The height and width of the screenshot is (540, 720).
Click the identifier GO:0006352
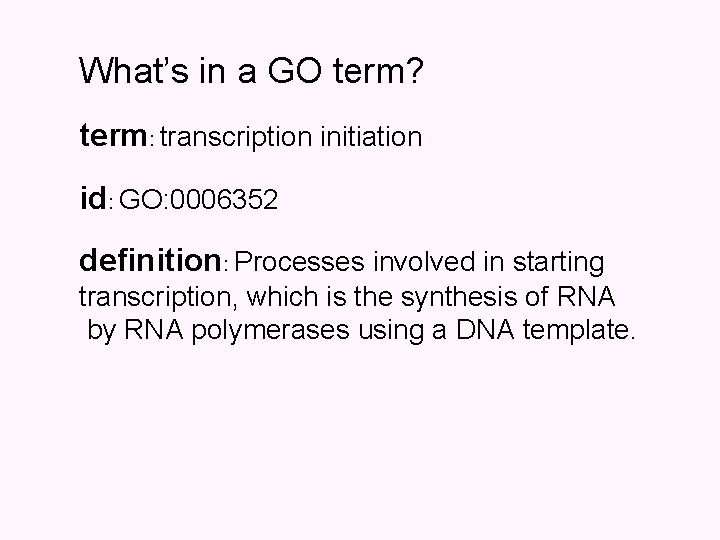(x=198, y=199)
